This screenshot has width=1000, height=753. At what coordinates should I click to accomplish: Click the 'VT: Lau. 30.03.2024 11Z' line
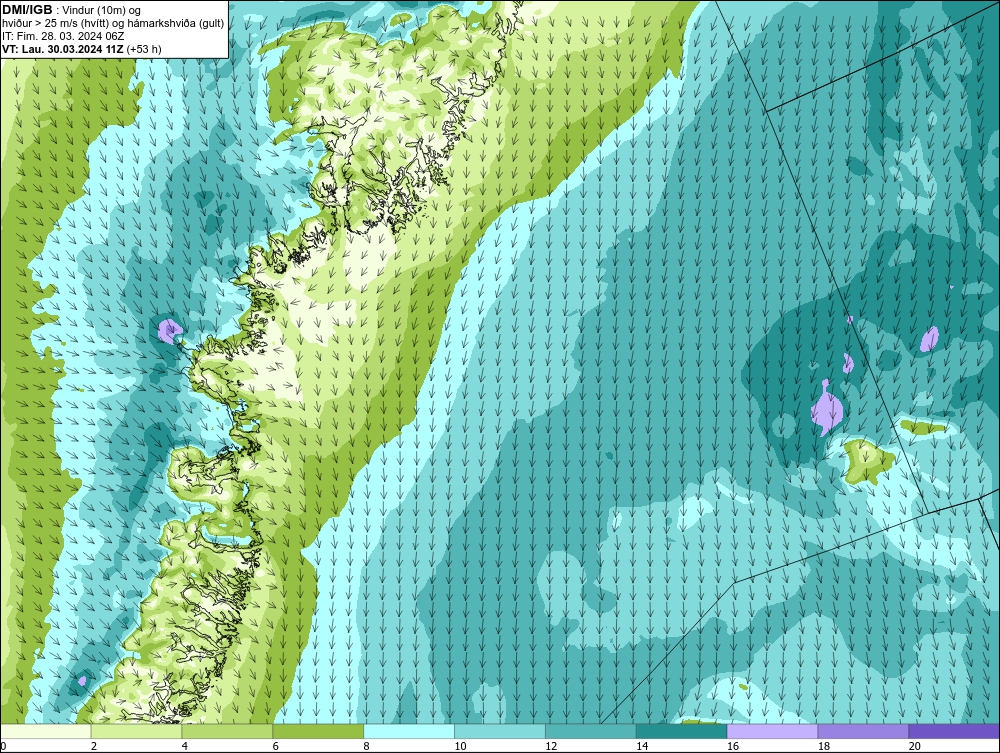point(63,49)
